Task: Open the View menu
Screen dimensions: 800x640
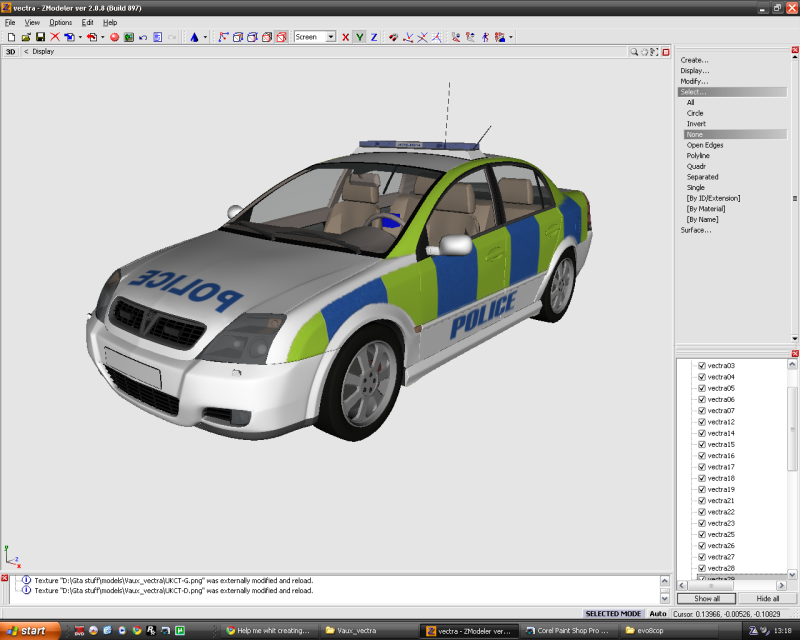Action: coord(32,22)
